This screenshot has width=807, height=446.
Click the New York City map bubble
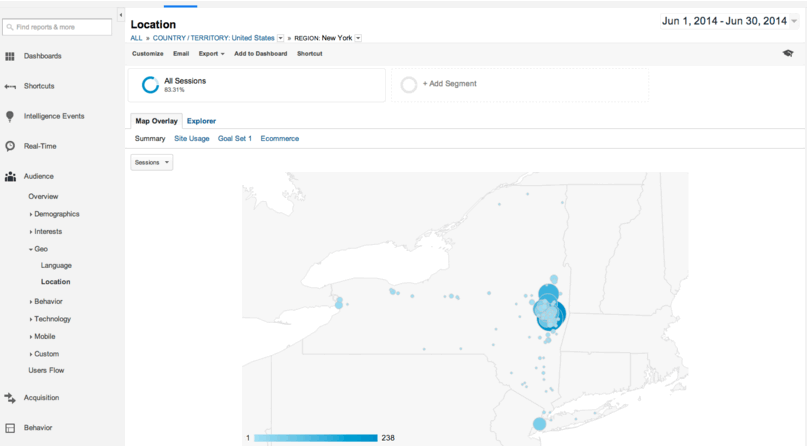pos(539,424)
